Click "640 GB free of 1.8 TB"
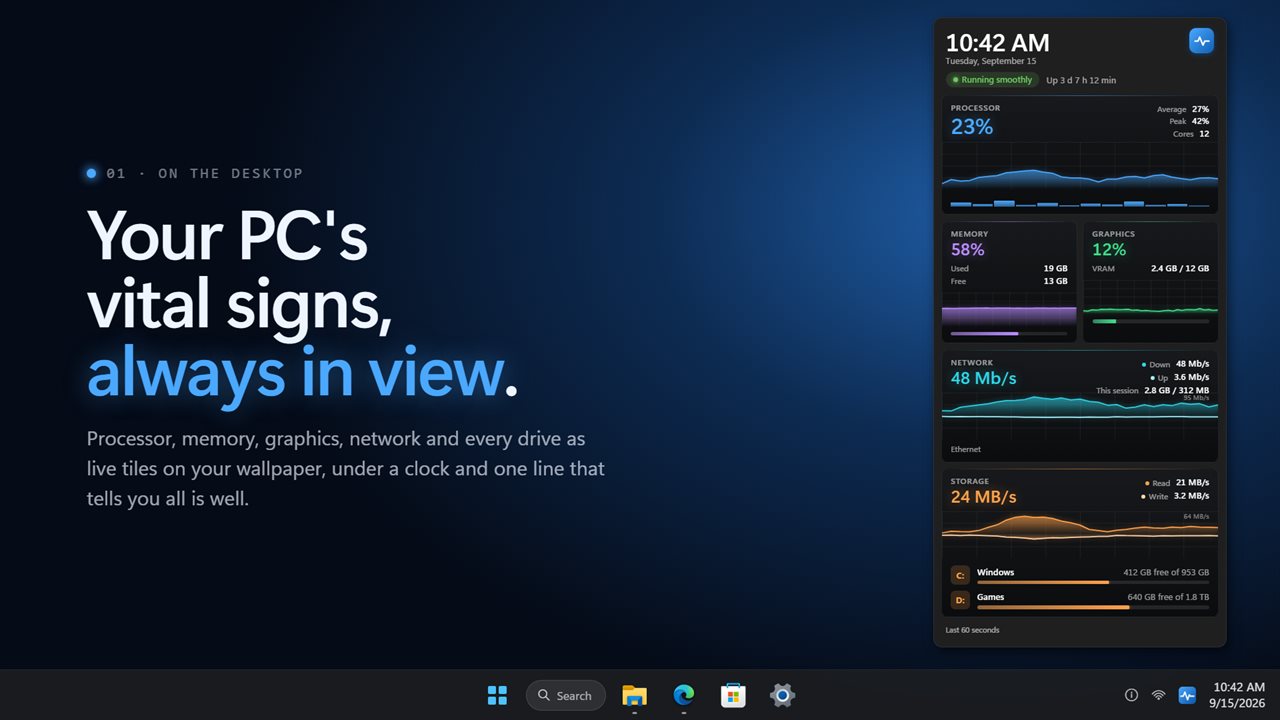The image size is (1280, 720). pyautogui.click(x=1169, y=598)
